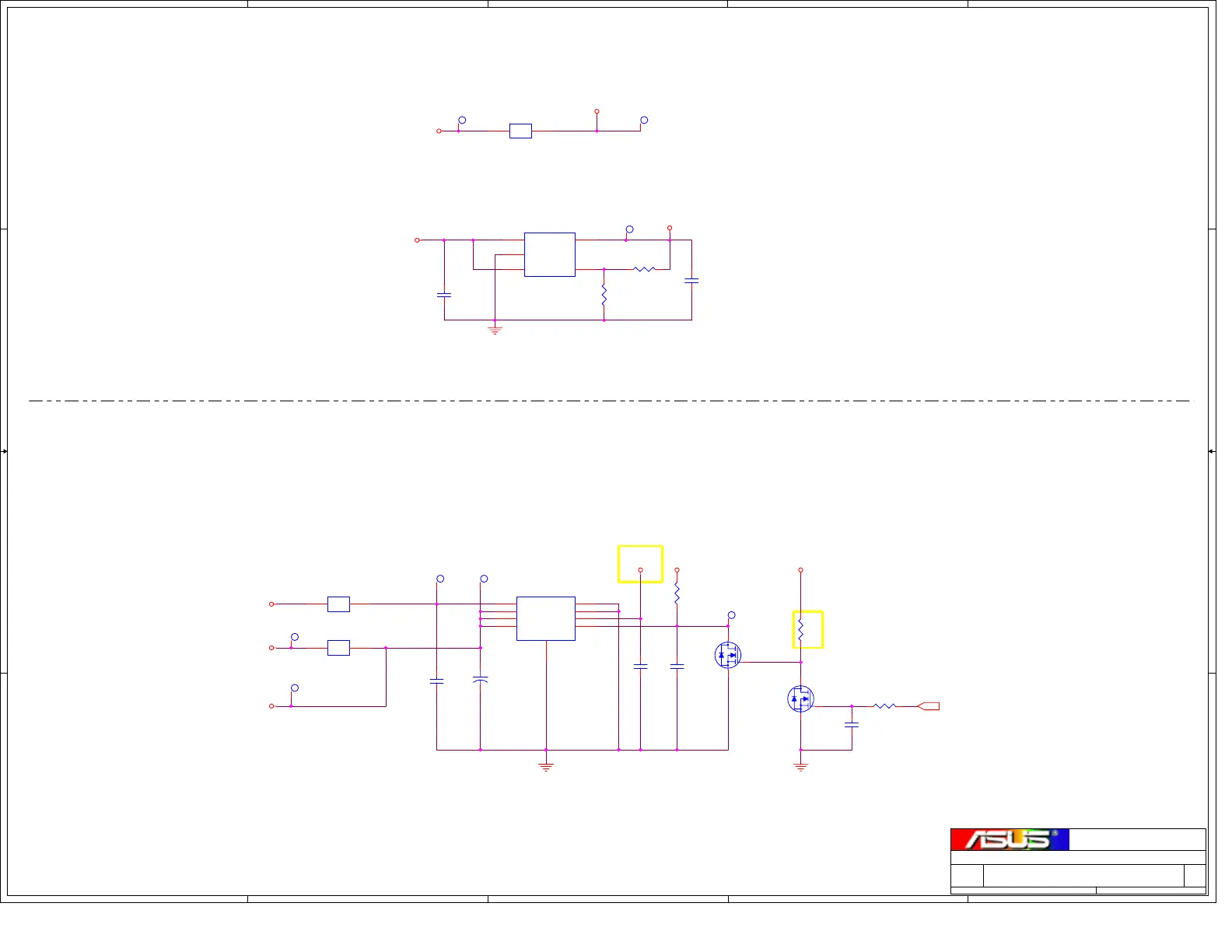Select the plain capacitor left of the polarized capacitor
The height and width of the screenshot is (952, 1232).
pos(436,681)
